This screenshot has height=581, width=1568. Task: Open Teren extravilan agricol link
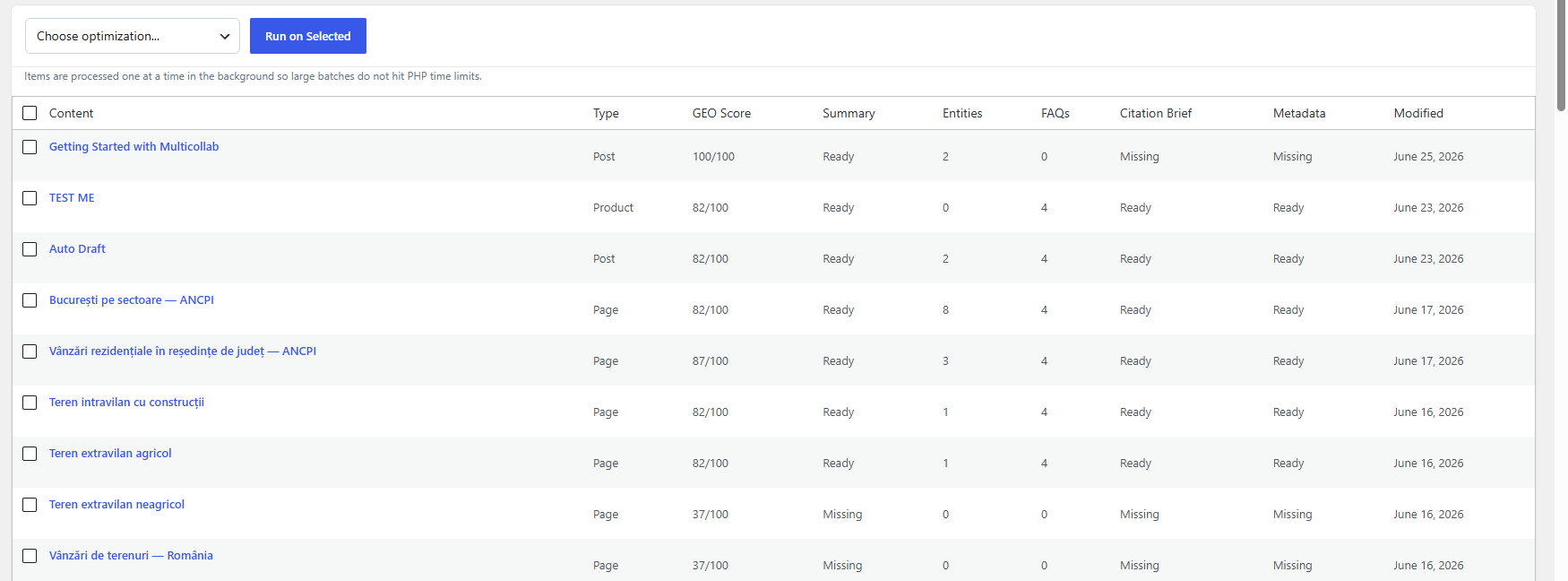110,454
